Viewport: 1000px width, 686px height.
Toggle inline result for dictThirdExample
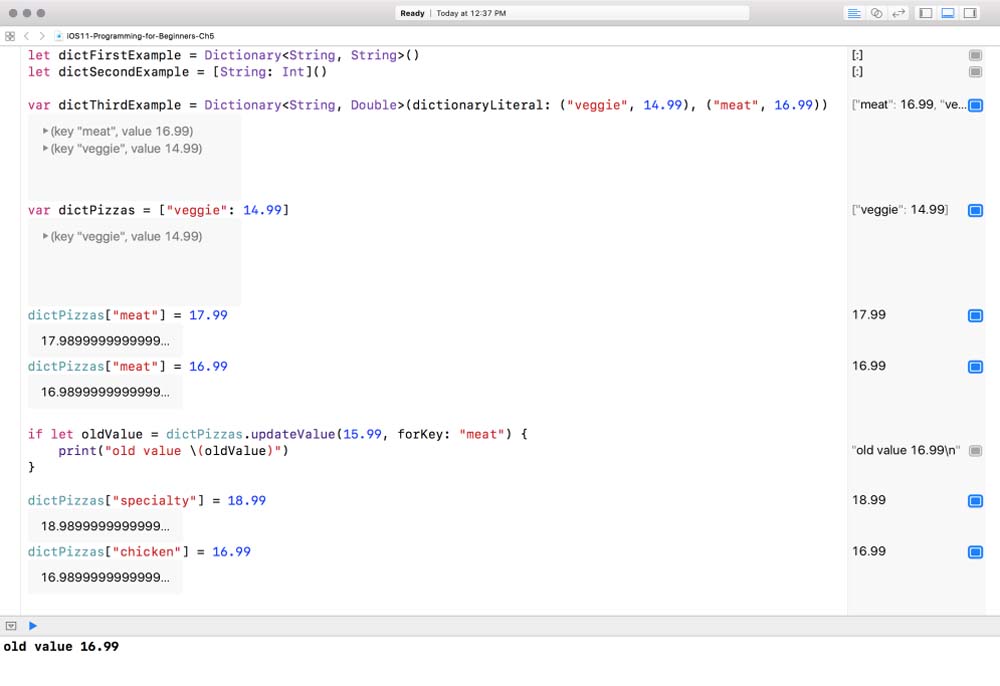975,105
